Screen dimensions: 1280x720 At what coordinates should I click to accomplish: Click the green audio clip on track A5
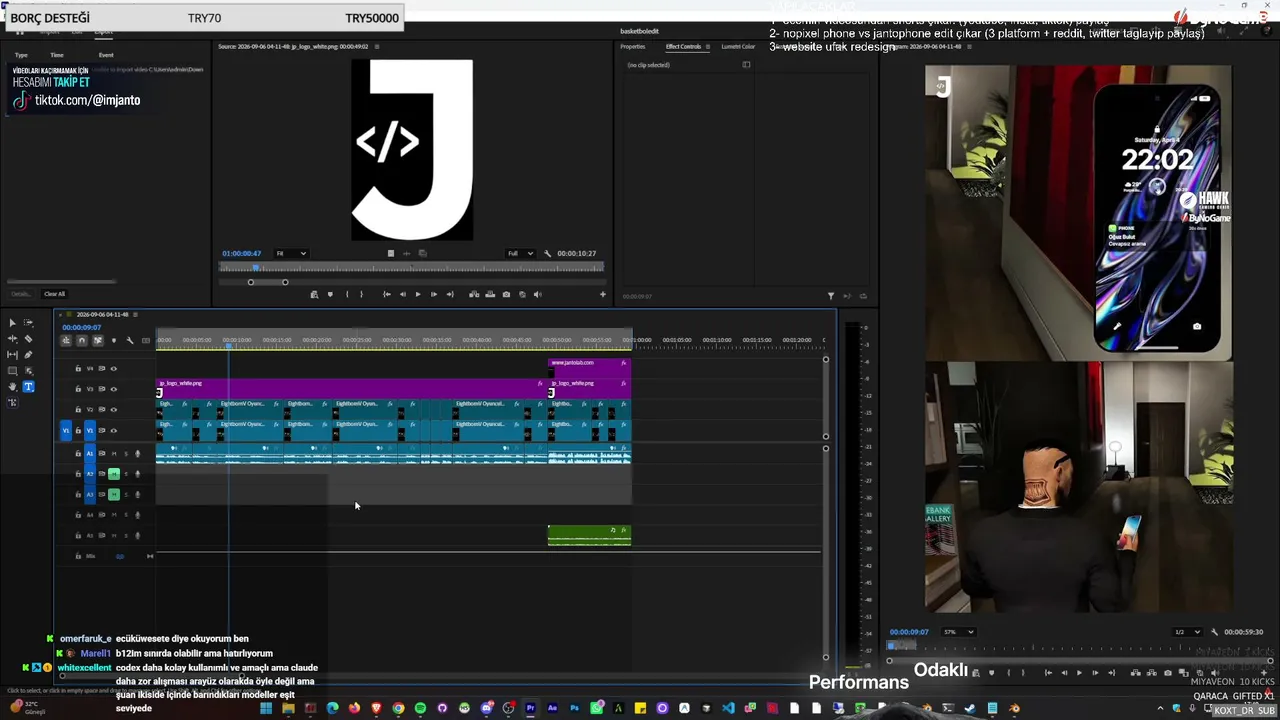click(x=589, y=536)
